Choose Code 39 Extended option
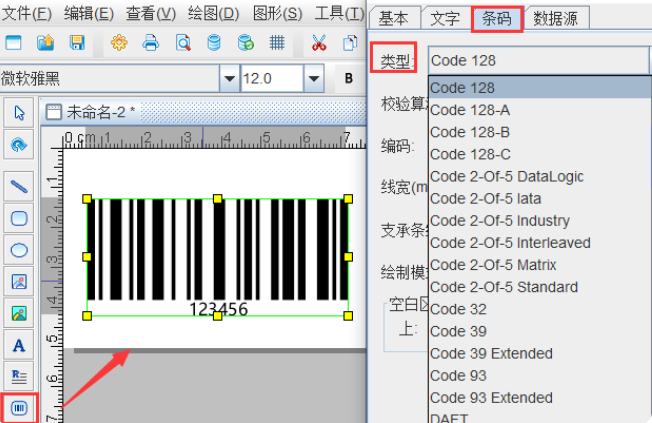 (539, 353)
